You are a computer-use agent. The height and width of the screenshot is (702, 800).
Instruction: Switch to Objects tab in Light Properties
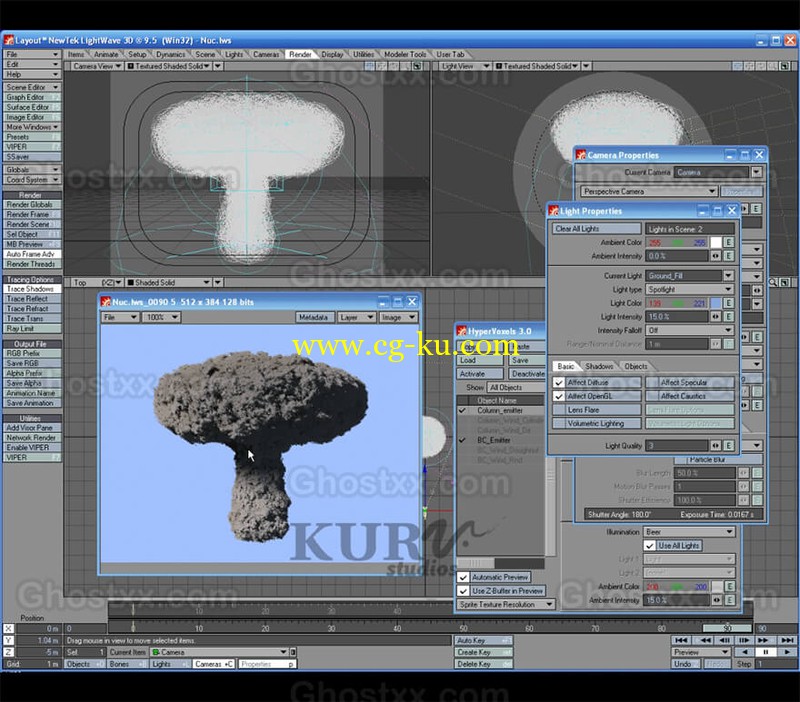(x=635, y=366)
